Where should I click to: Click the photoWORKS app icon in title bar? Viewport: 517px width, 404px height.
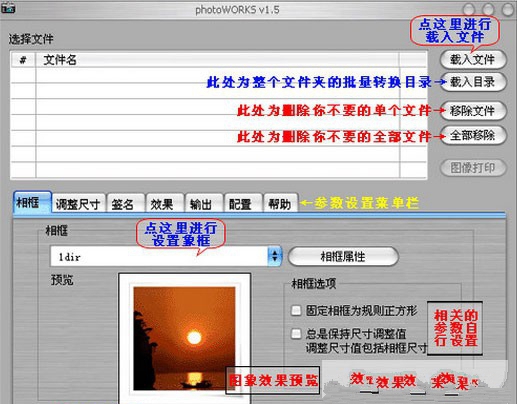pos(8,8)
